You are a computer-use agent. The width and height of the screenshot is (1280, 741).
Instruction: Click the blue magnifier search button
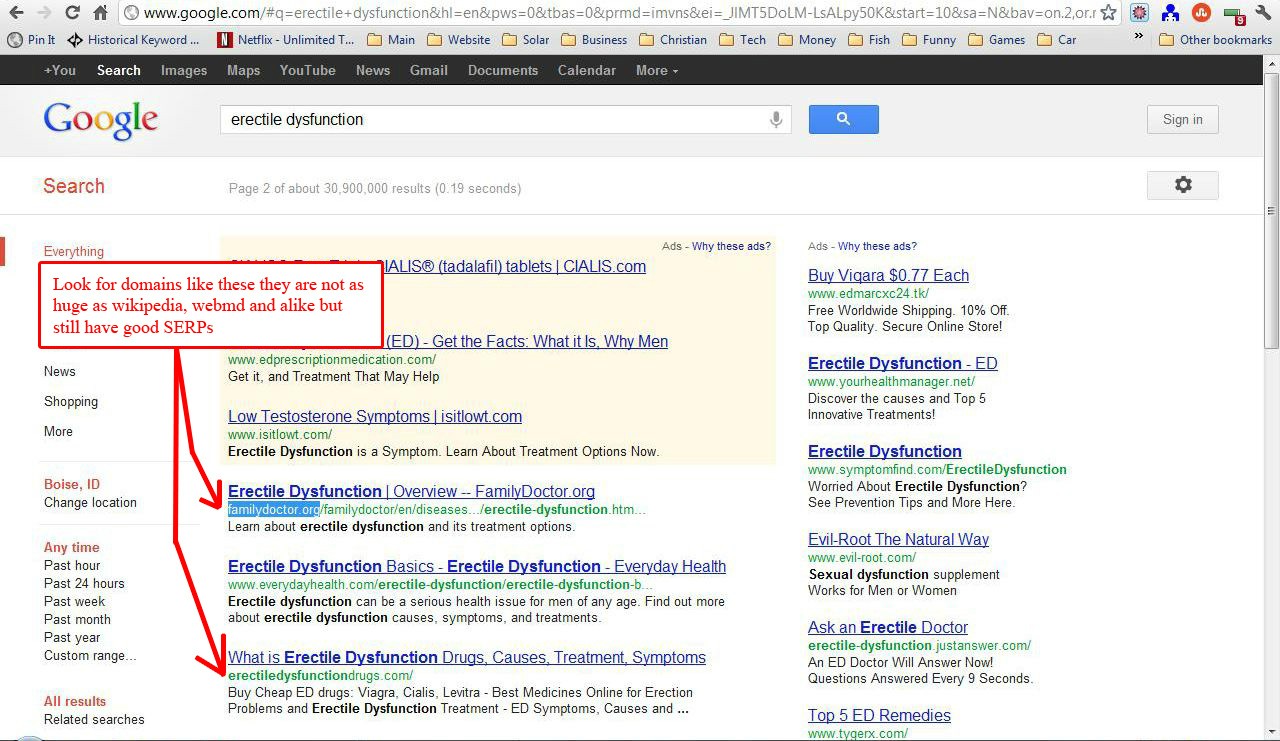point(843,119)
